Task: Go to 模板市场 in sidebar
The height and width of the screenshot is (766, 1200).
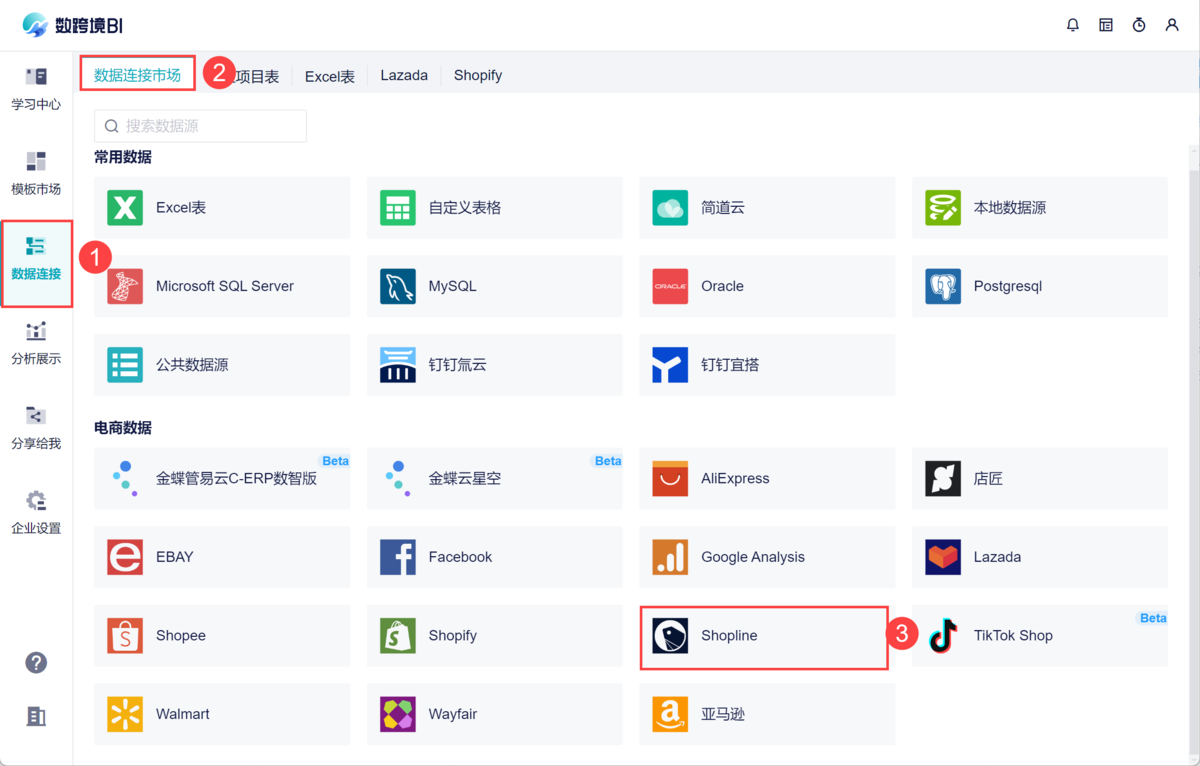Action: [x=36, y=173]
